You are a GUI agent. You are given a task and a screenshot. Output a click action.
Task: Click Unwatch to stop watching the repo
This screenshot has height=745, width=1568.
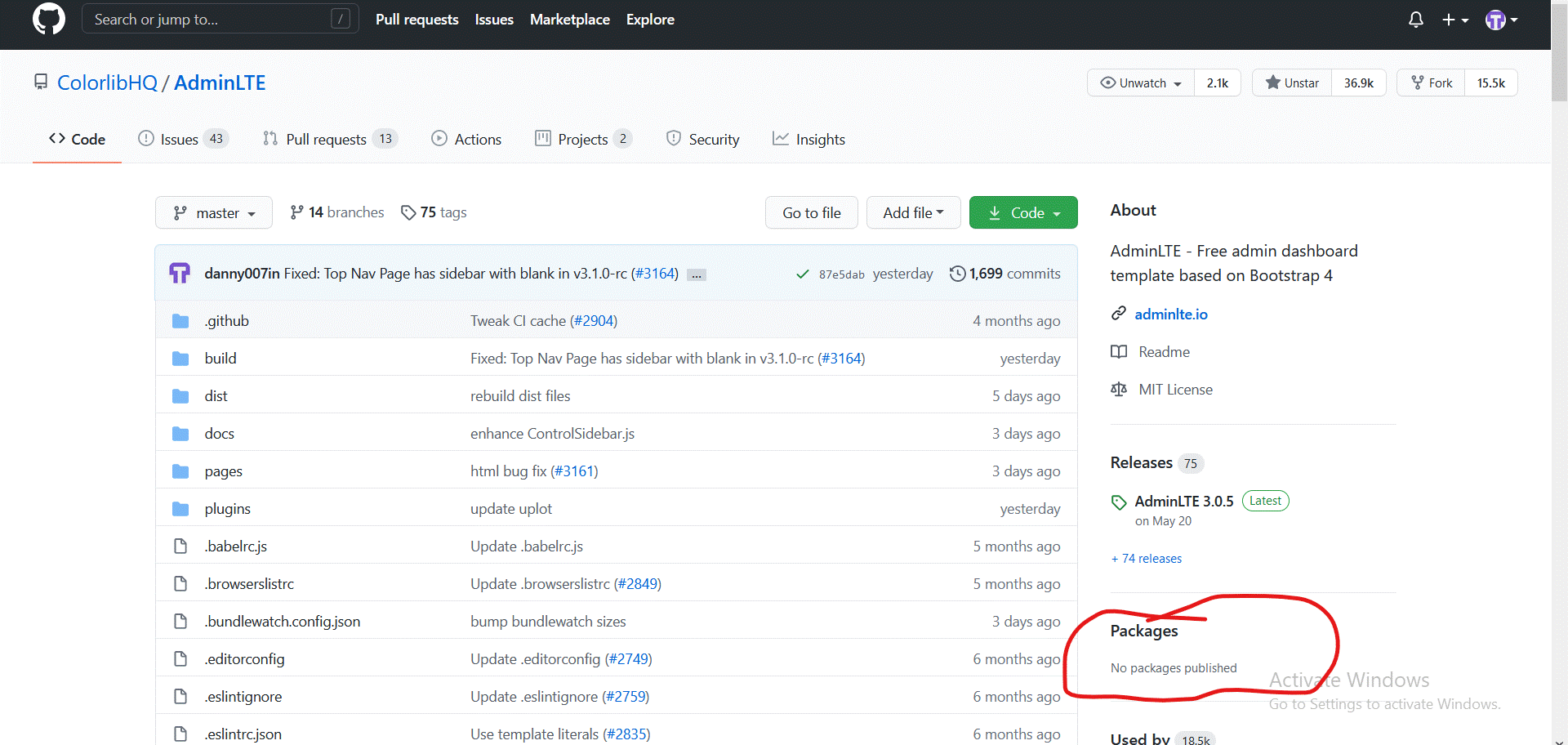[1140, 83]
